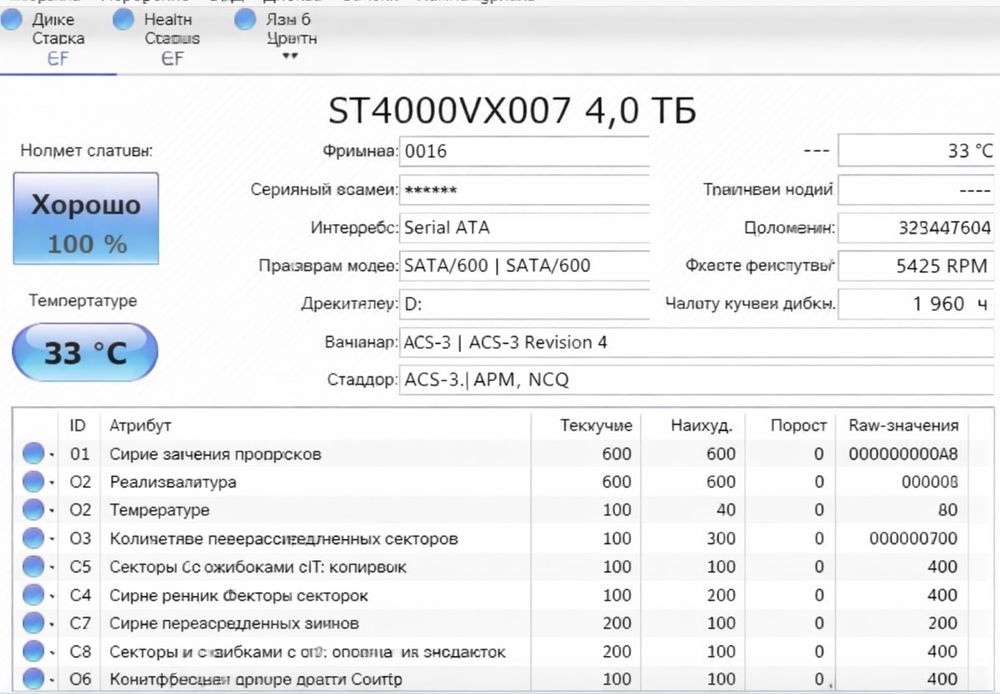Click the Чалоту кучвеи дибкы label
Viewport: 1000px width, 694px height.
(x=750, y=304)
